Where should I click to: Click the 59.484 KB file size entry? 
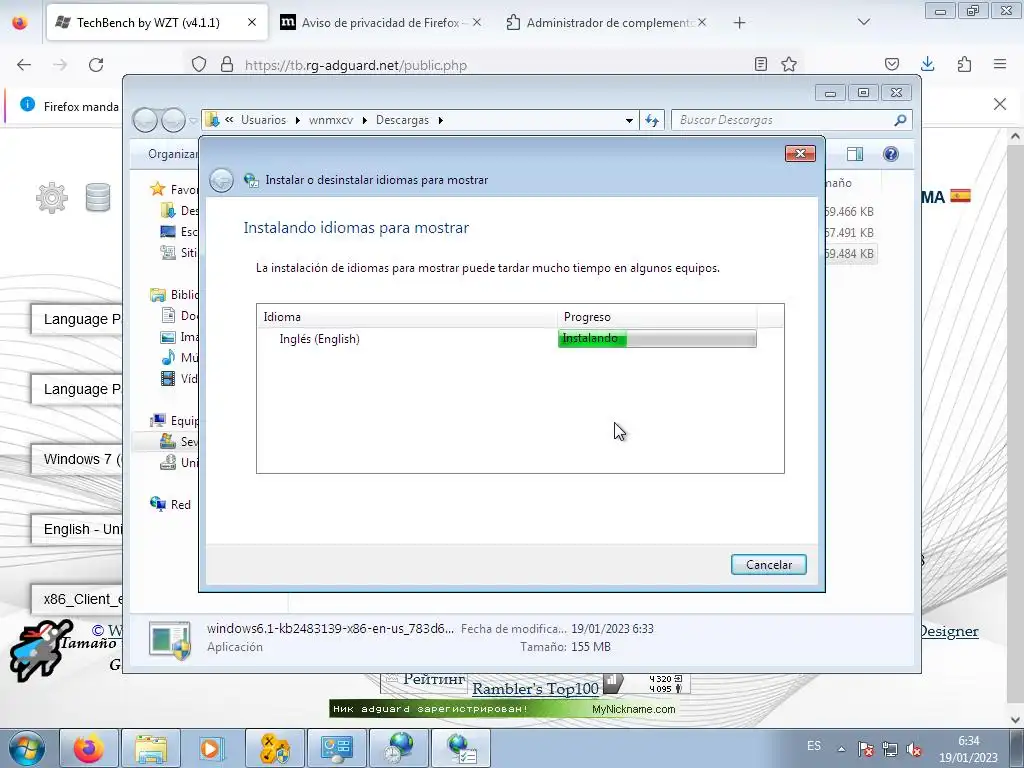(x=849, y=253)
